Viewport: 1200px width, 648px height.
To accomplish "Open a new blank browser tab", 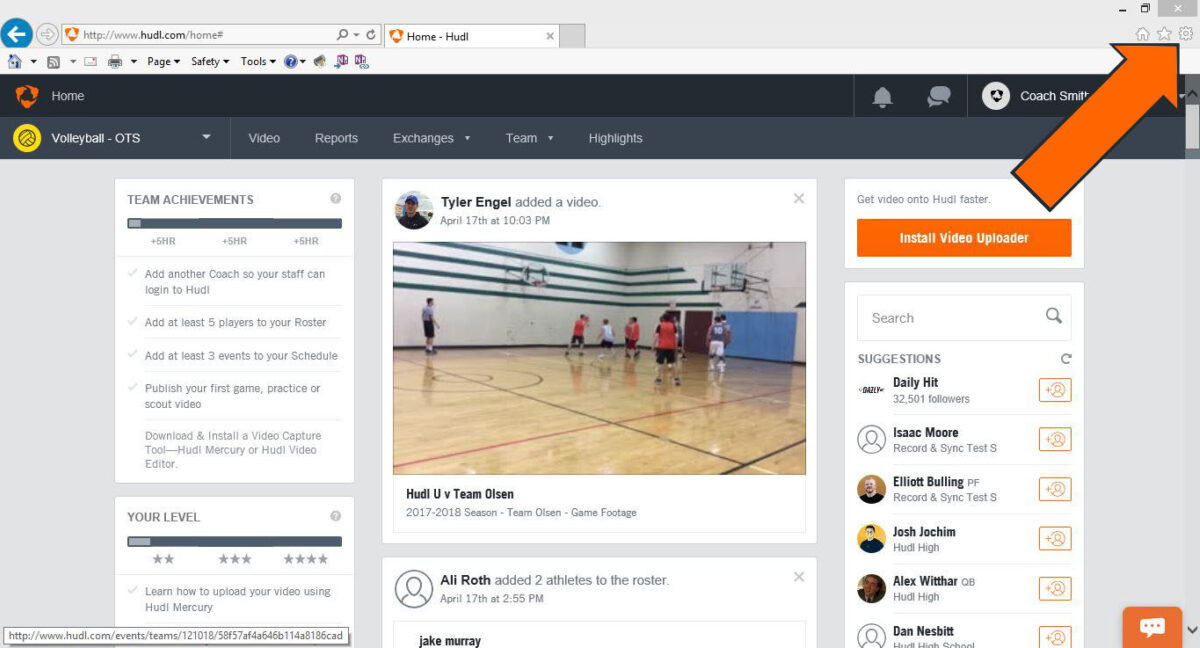I will (x=572, y=36).
